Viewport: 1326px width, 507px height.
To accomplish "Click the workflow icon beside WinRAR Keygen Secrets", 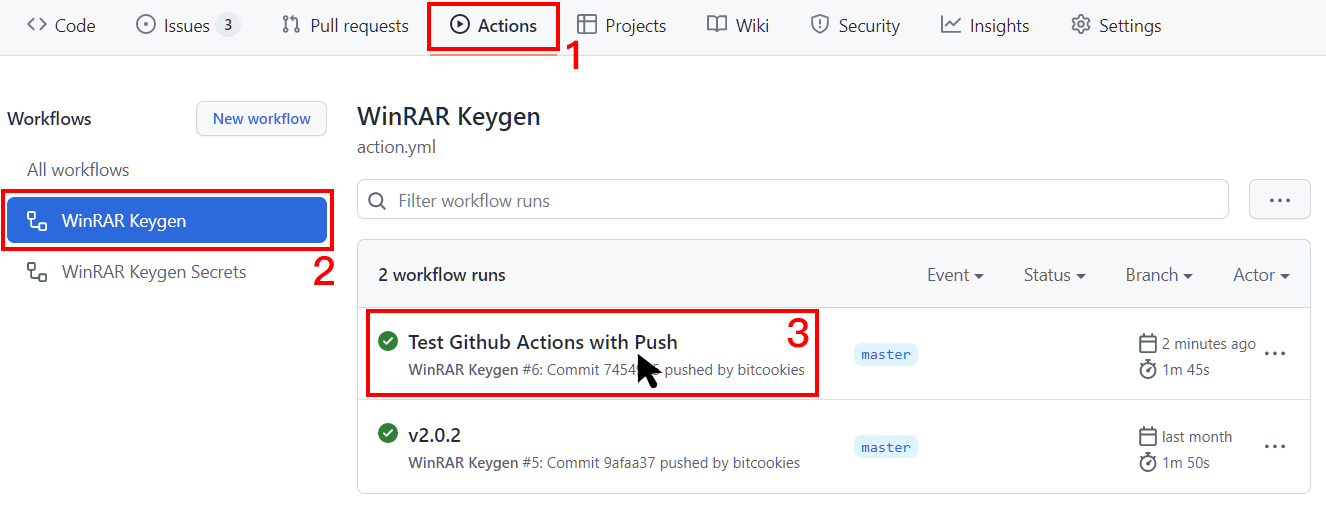I will pyautogui.click(x=37, y=272).
